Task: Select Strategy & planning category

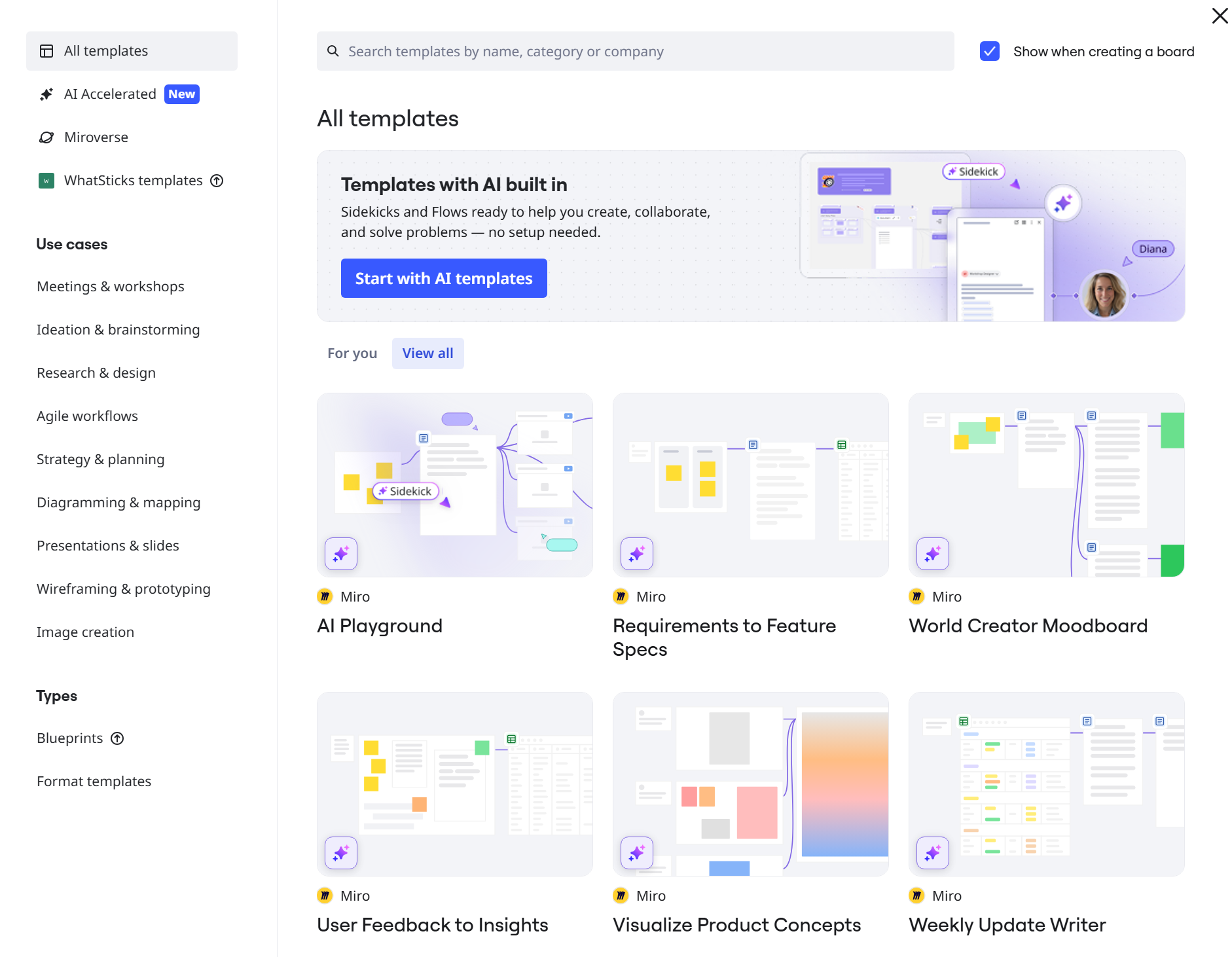Action: (101, 460)
